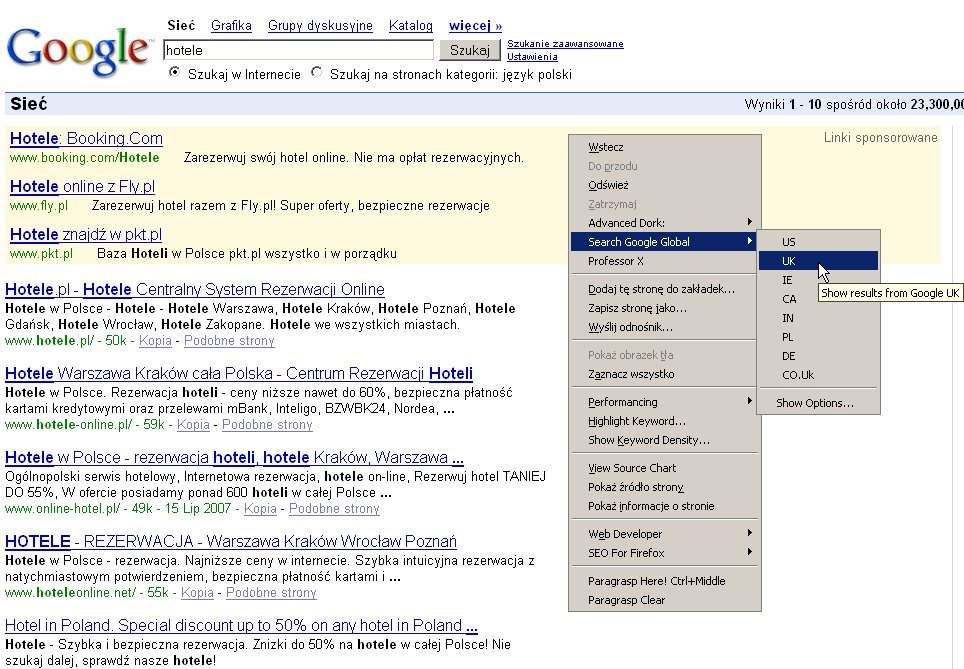Open 'Szukanie zaawansowane' link
The height and width of the screenshot is (669, 964).
[x=565, y=44]
